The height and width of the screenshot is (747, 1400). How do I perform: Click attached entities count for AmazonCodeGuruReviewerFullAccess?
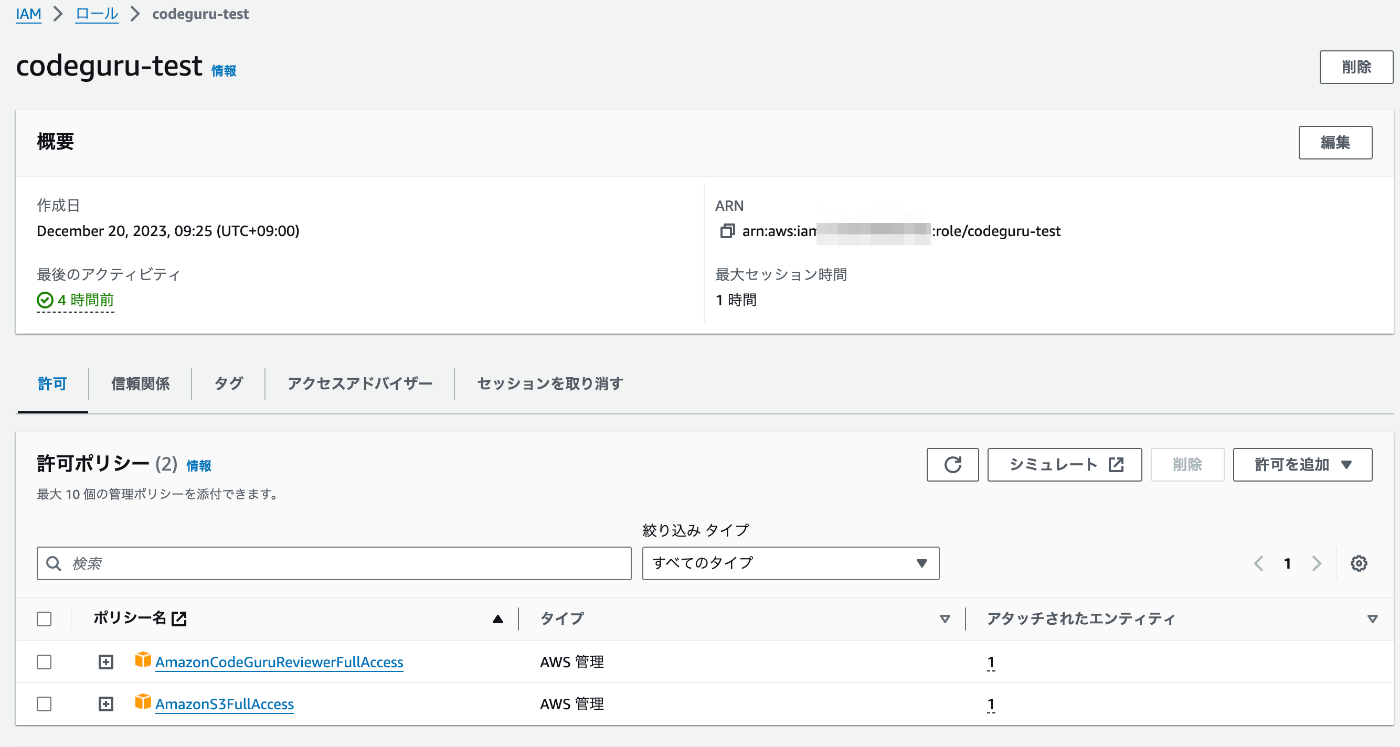pyautogui.click(x=991, y=662)
